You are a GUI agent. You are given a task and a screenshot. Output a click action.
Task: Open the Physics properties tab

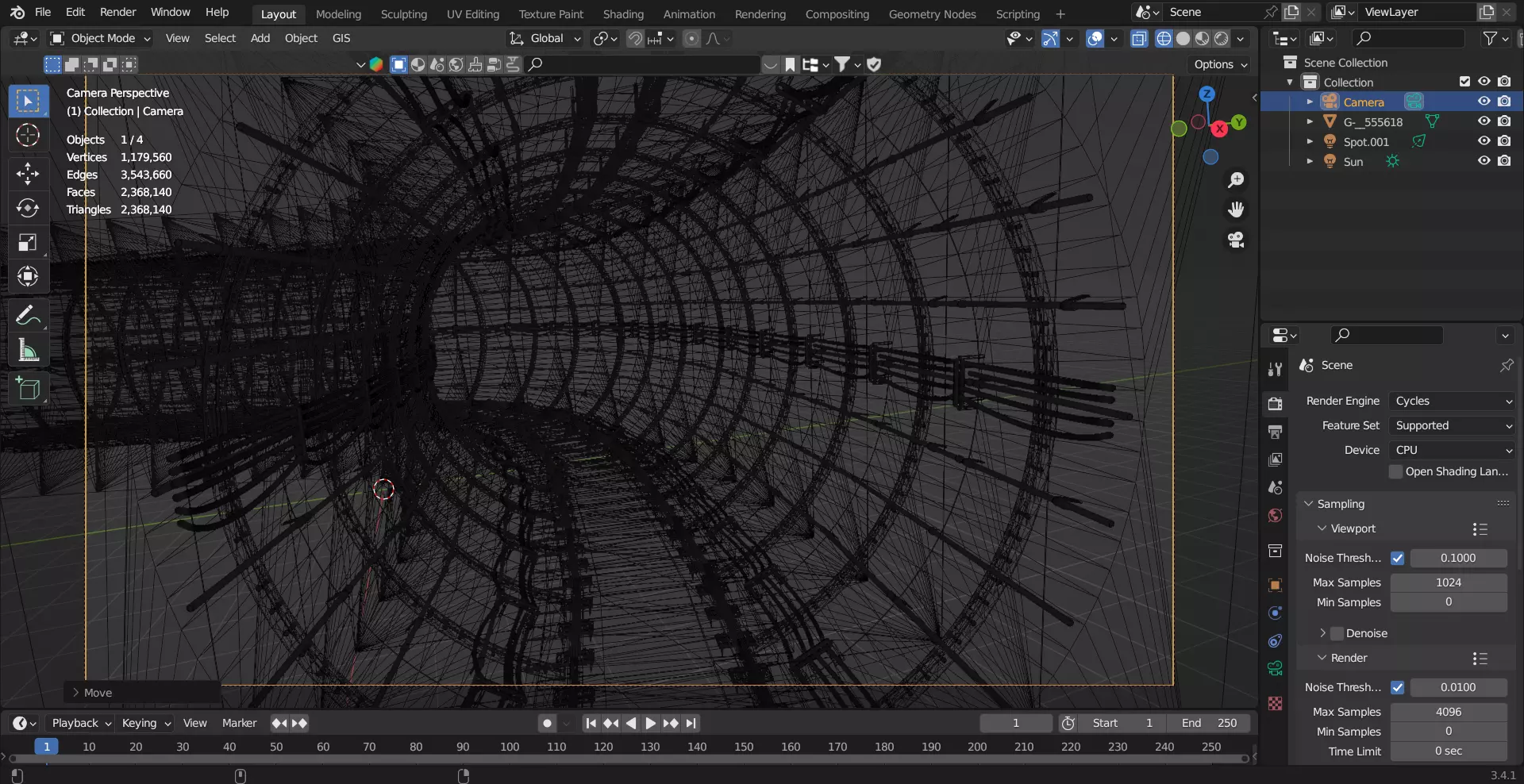[x=1276, y=613]
